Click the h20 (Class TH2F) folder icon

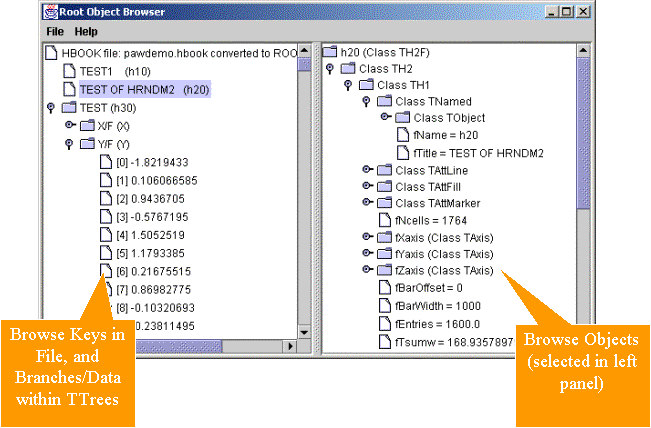click(331, 51)
